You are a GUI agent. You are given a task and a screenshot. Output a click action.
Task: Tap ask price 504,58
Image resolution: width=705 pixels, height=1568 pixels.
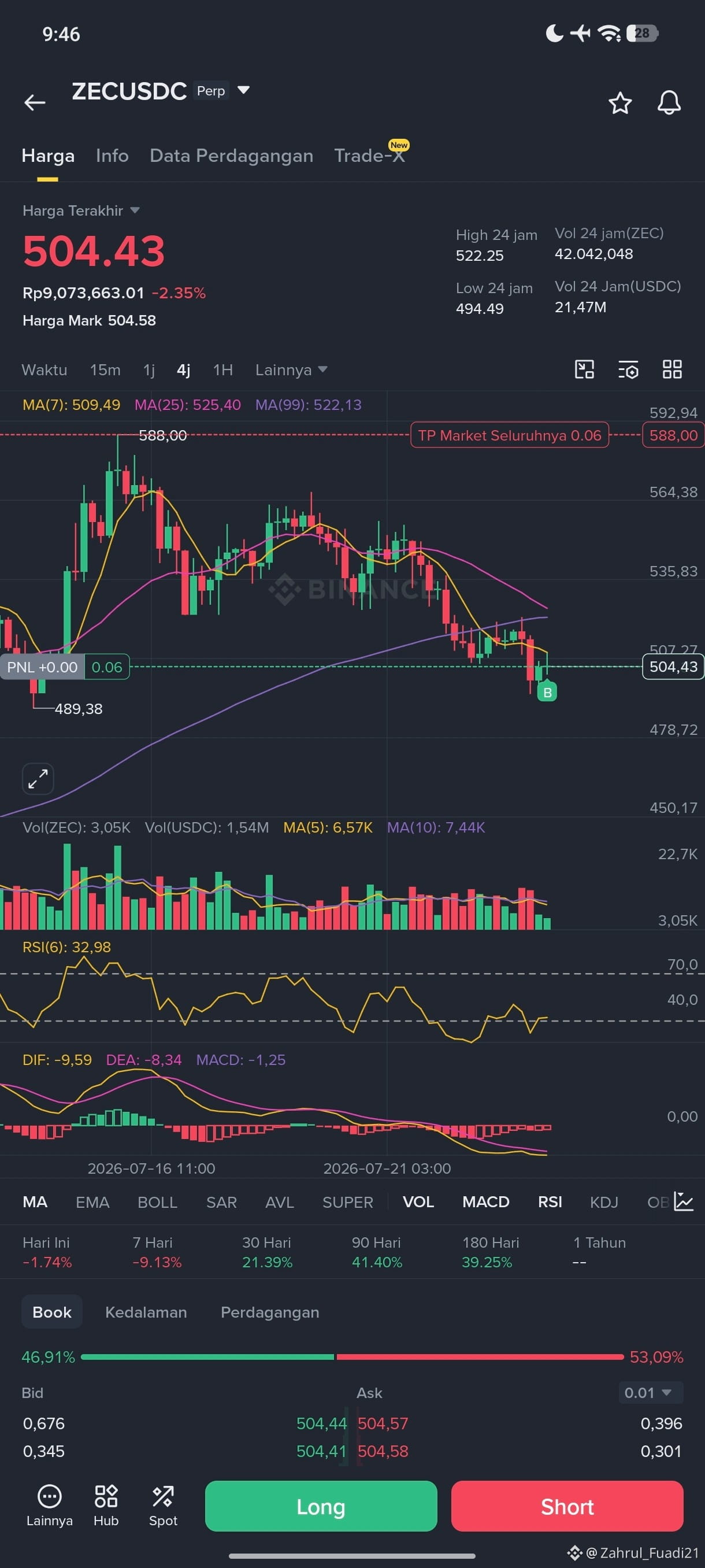(x=383, y=1451)
